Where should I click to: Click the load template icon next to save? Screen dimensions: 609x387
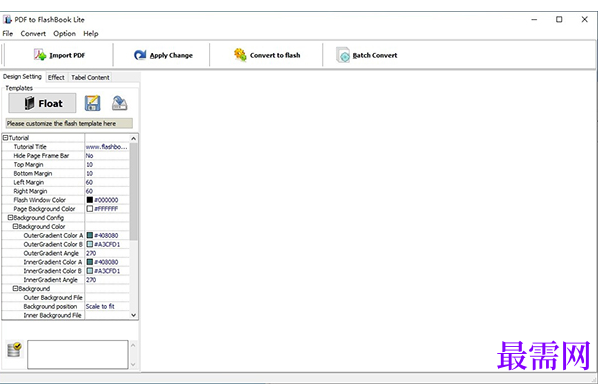point(119,103)
